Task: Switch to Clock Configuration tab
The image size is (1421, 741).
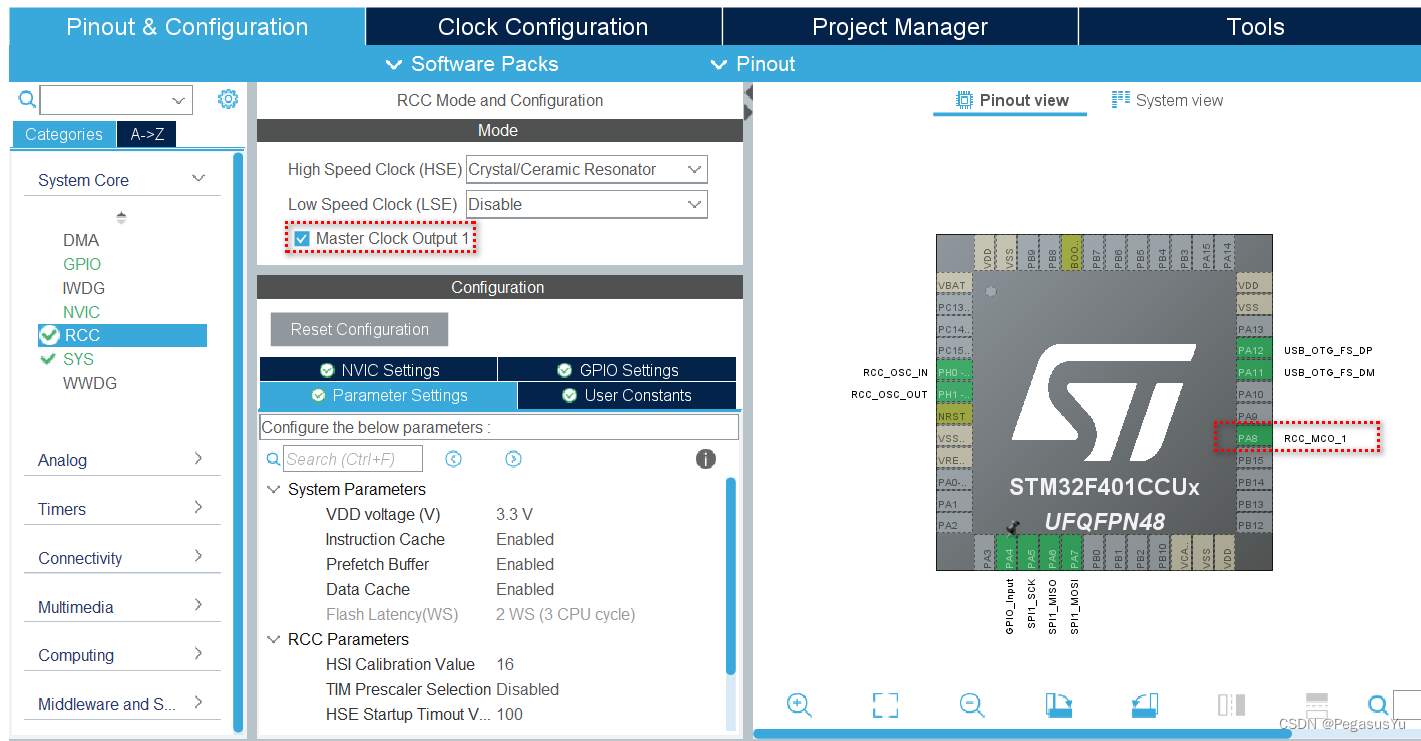Action: point(543,27)
